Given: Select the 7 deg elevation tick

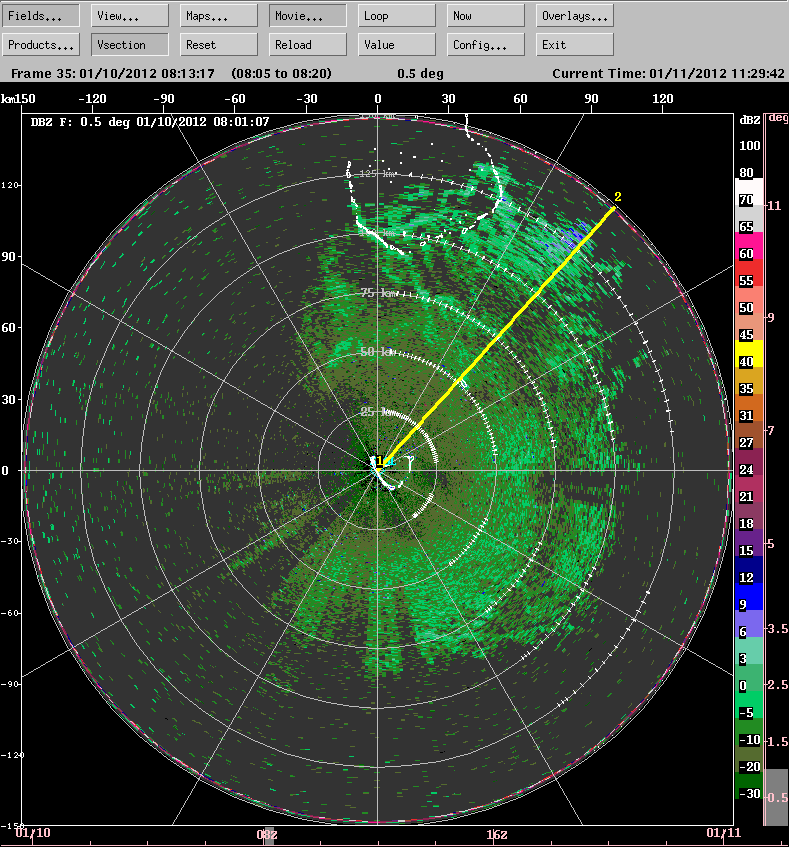Looking at the screenshot, I should click(x=771, y=431).
